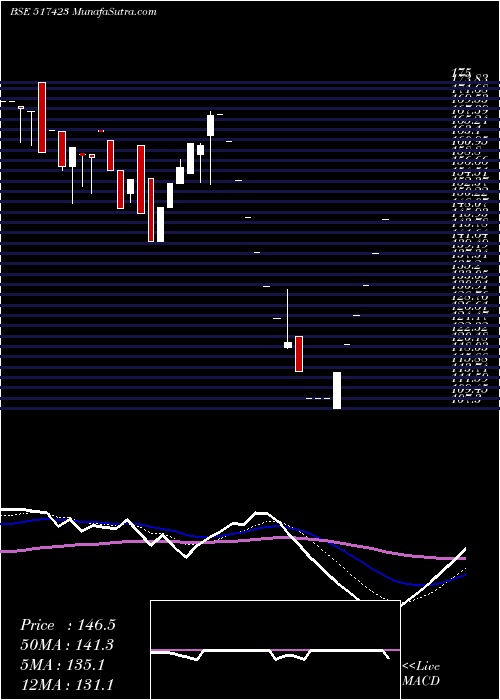Select the 12MA : 131.1 value
Screen dimensions: 500x700
coord(67,685)
